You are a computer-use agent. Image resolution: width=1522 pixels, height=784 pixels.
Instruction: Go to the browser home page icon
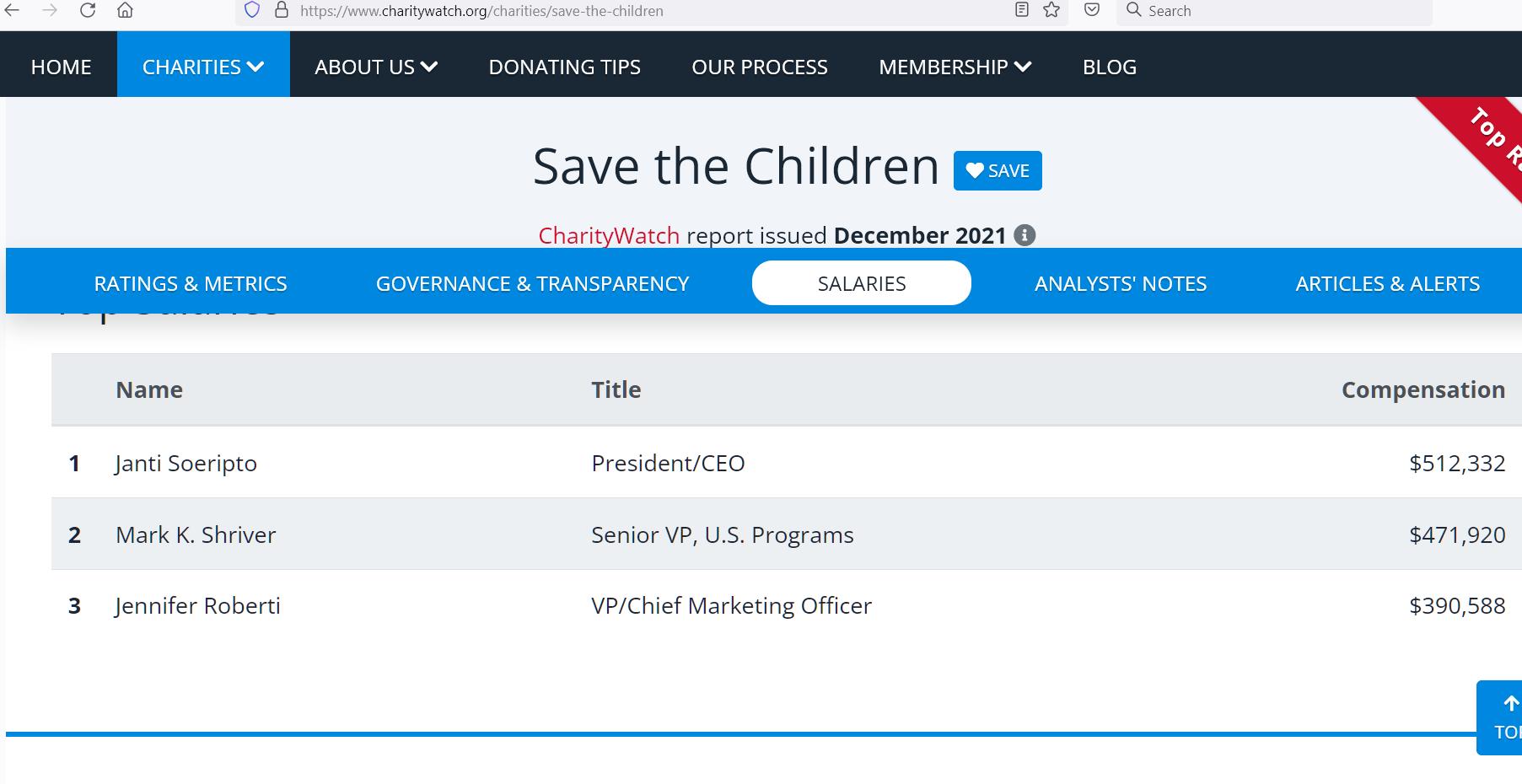(125, 10)
